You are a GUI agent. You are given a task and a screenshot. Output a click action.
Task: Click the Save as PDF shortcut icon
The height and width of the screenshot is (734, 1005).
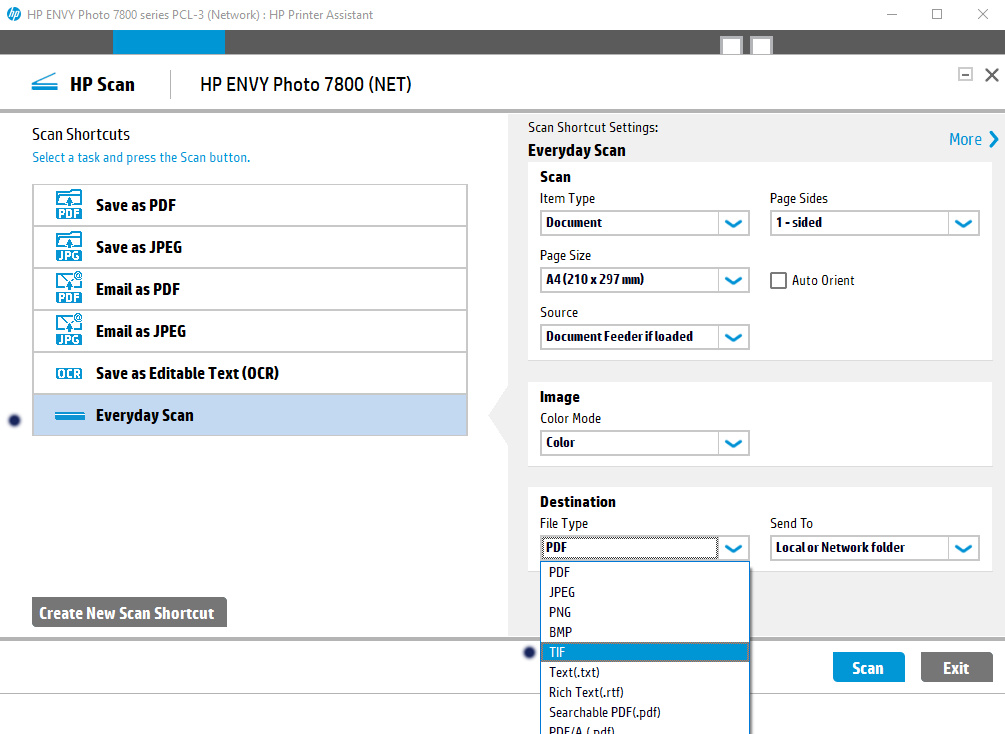68,205
